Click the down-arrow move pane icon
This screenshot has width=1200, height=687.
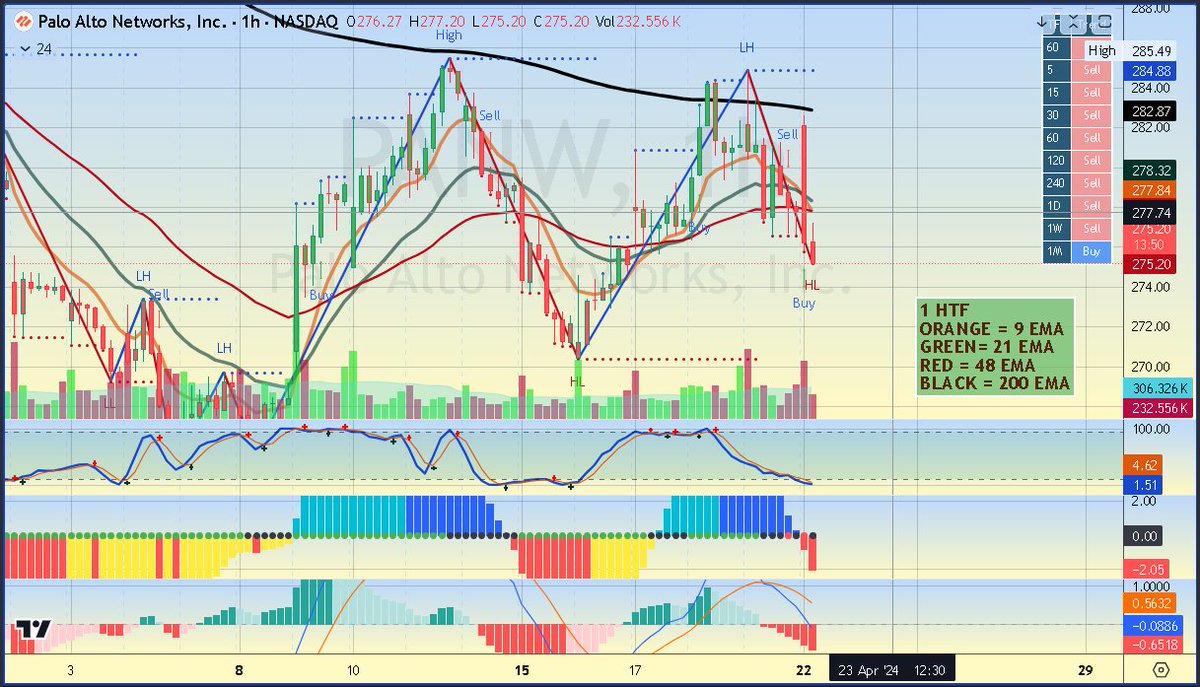pos(1042,20)
